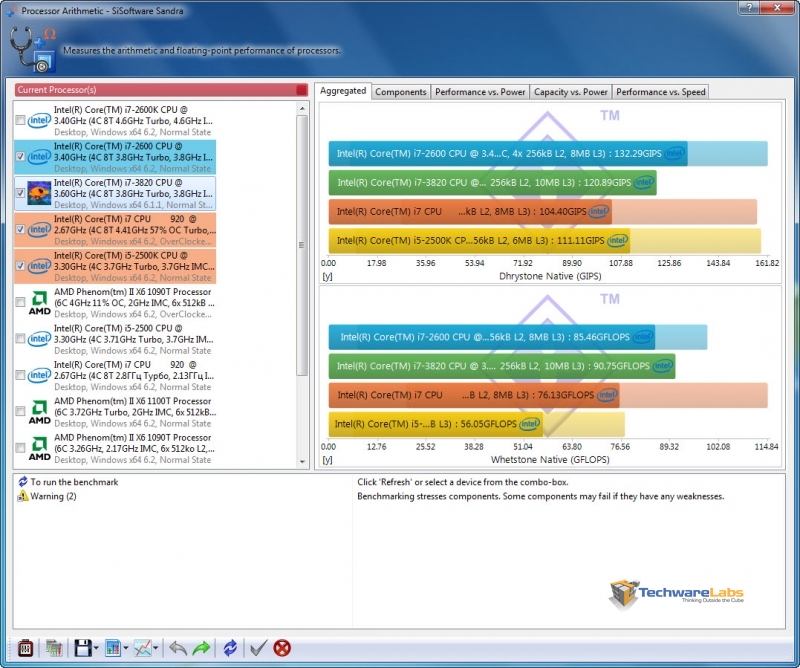Screen dimensions: 800x668
Task: Click the [y] label under Dhrystone chart
Action: 328,276
